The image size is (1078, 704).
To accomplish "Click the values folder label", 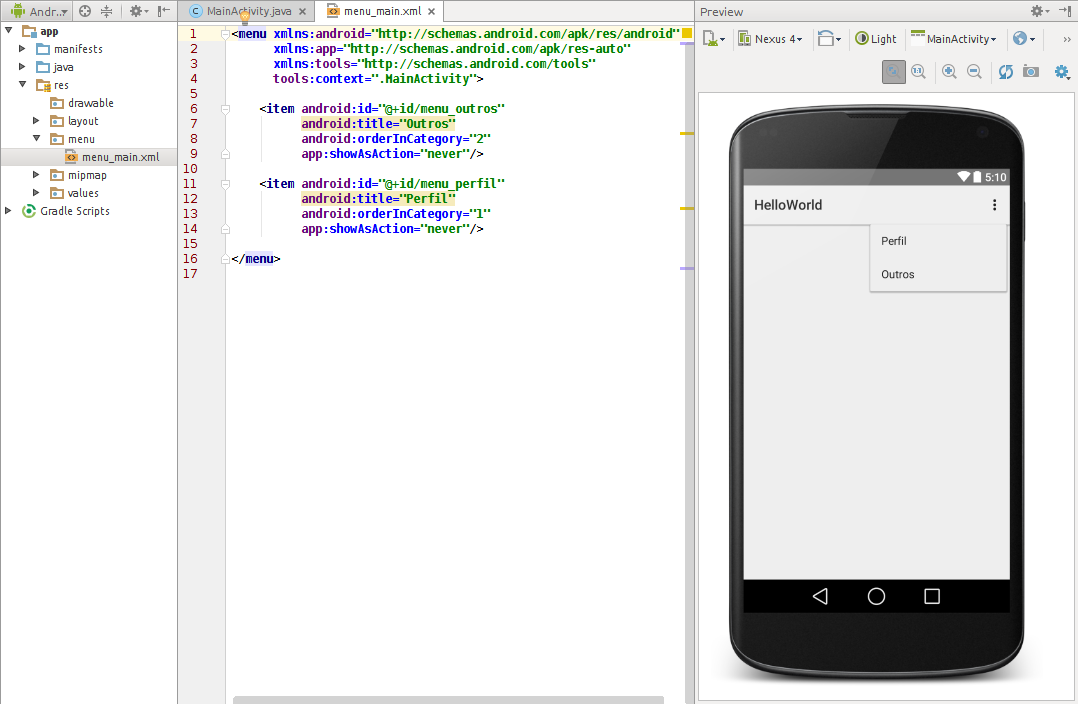I will click(83, 193).
